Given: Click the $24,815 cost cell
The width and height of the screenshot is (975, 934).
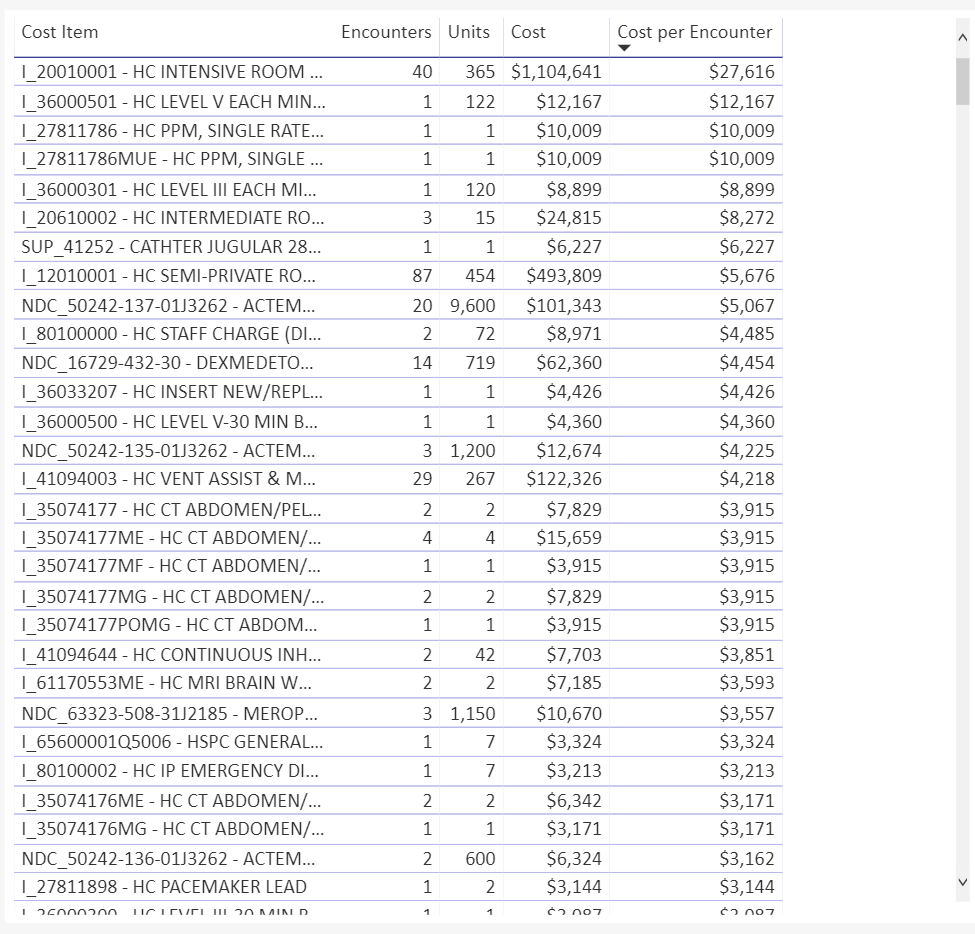Looking at the screenshot, I should tap(569, 218).
